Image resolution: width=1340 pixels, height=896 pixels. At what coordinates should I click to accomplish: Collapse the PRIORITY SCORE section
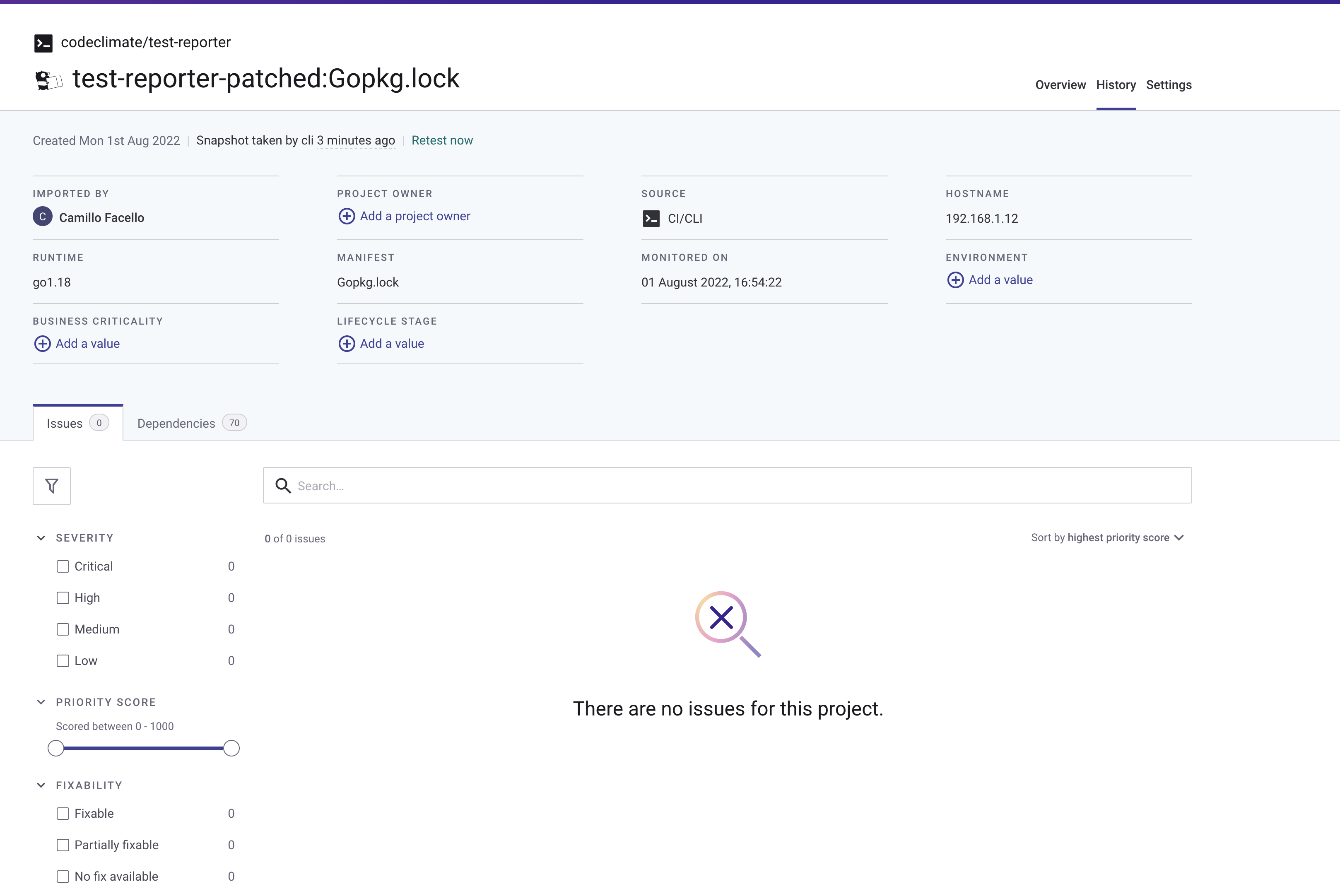tap(40, 702)
